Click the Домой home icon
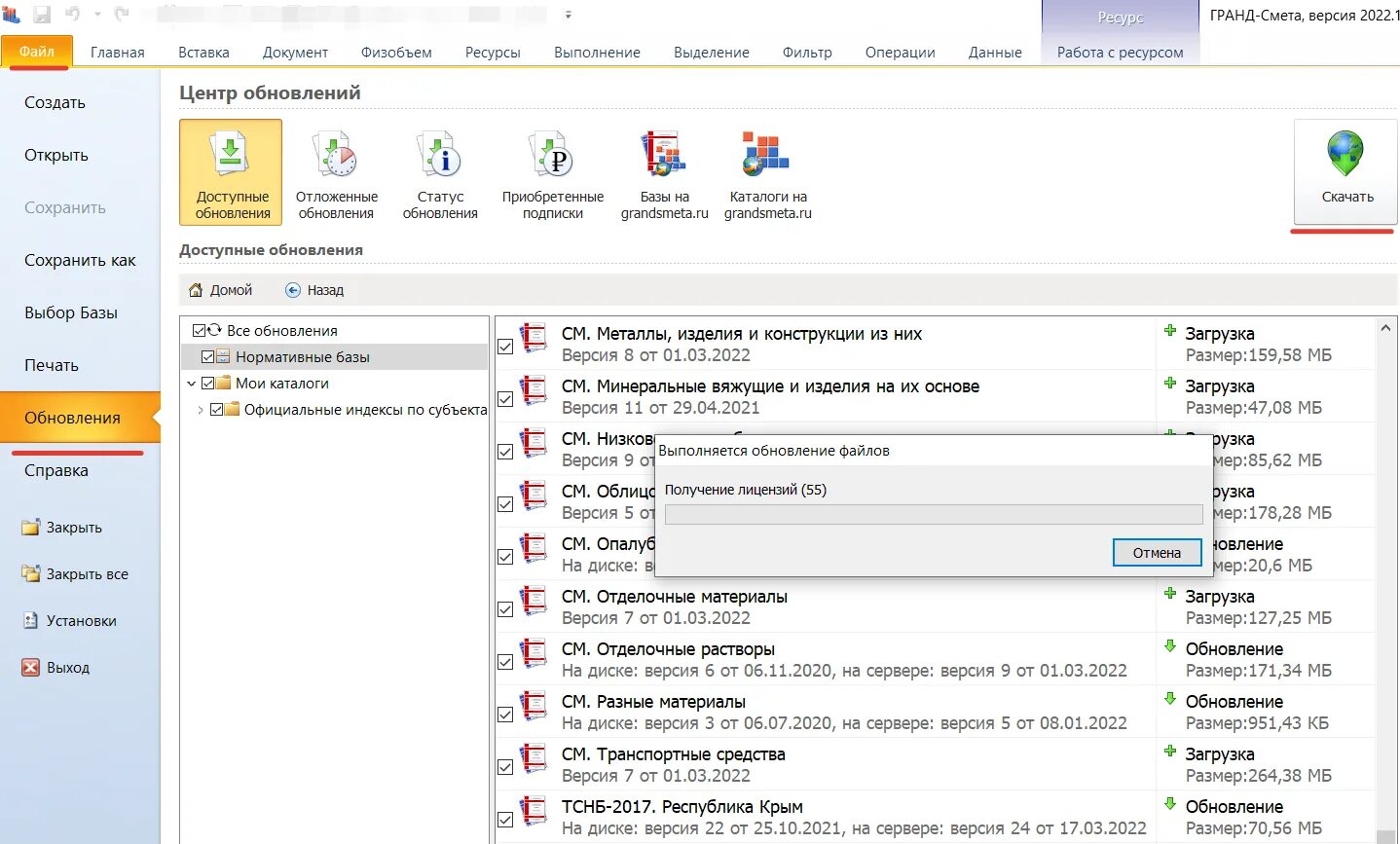The height and width of the screenshot is (844, 1400). pos(196,290)
